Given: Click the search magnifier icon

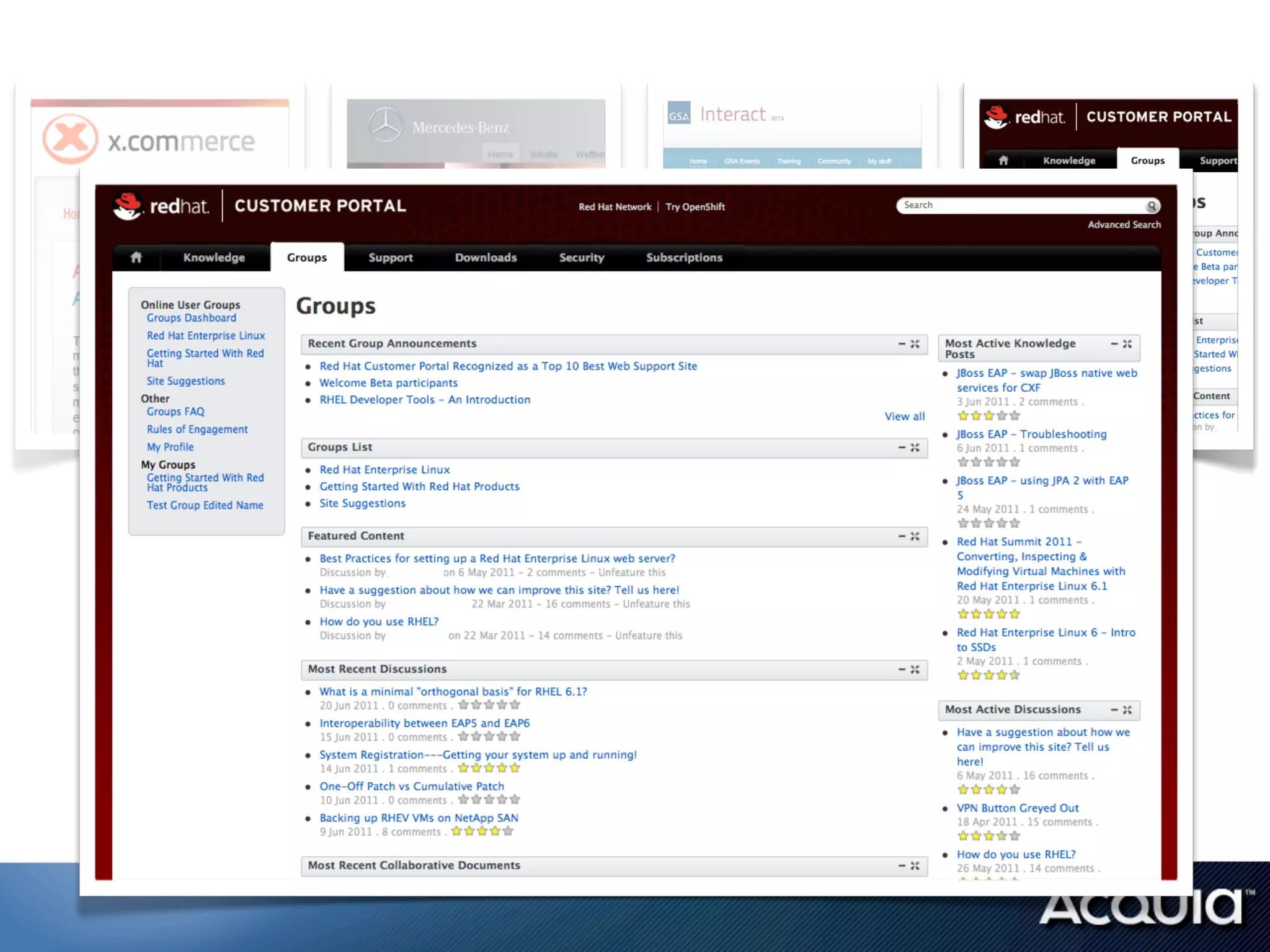Looking at the screenshot, I should pyautogui.click(x=1152, y=206).
